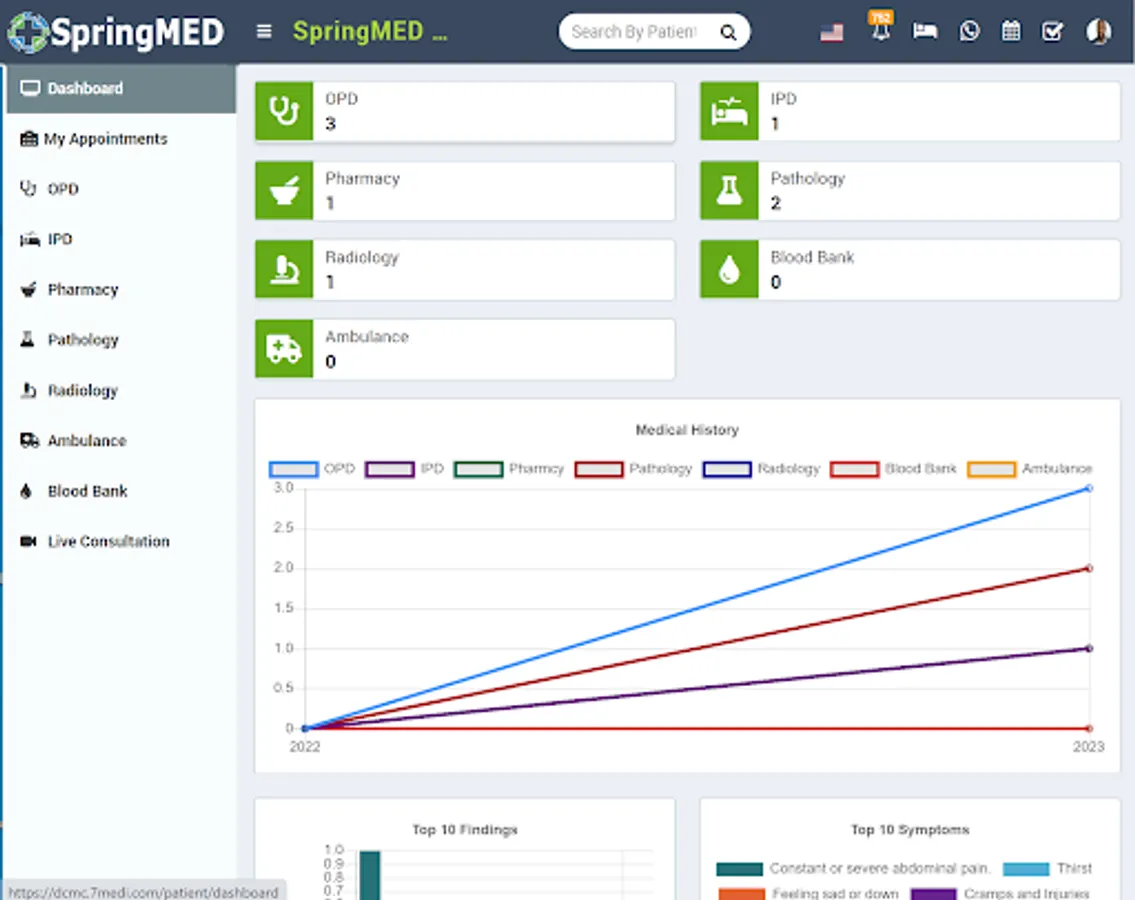Image resolution: width=1135 pixels, height=900 pixels.
Task: Toggle Blood Bank series in chart legend
Action: (x=893, y=469)
